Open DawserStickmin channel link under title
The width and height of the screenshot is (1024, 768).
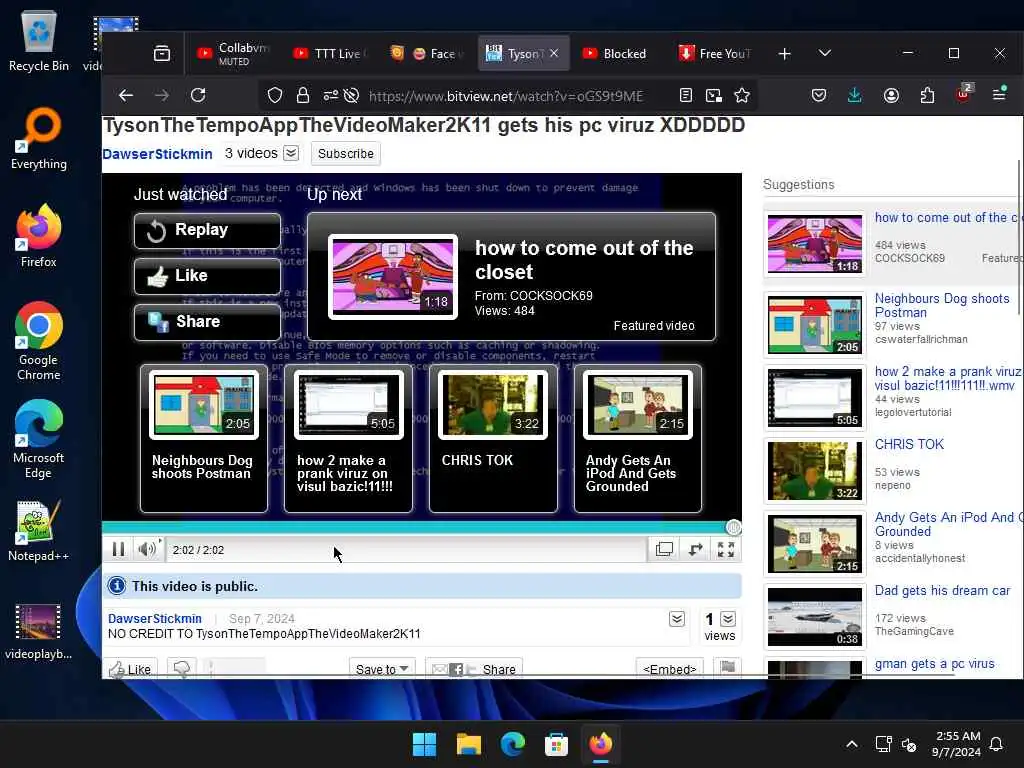point(157,154)
